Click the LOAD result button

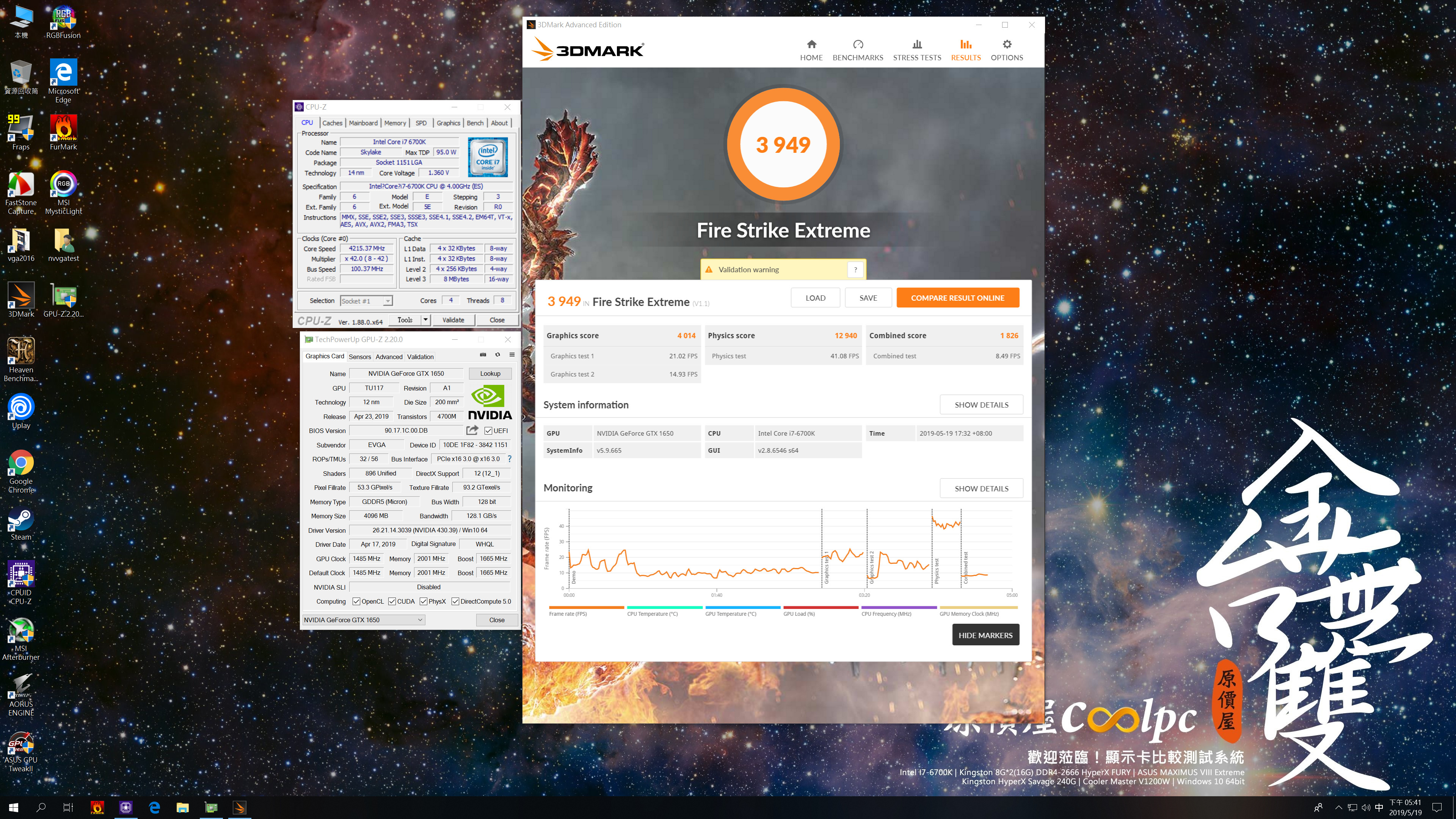815,298
